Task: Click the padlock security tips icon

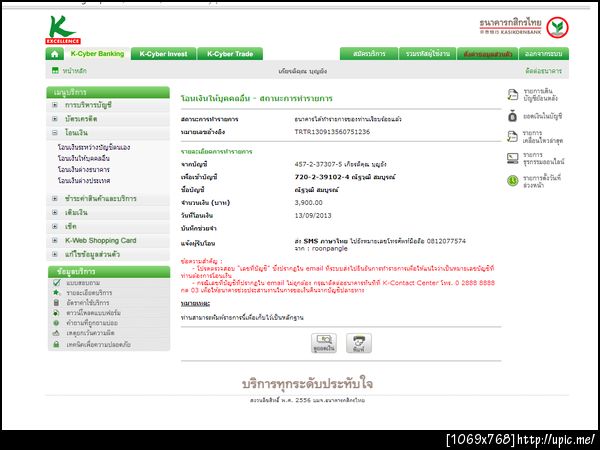Action: (x=56, y=344)
